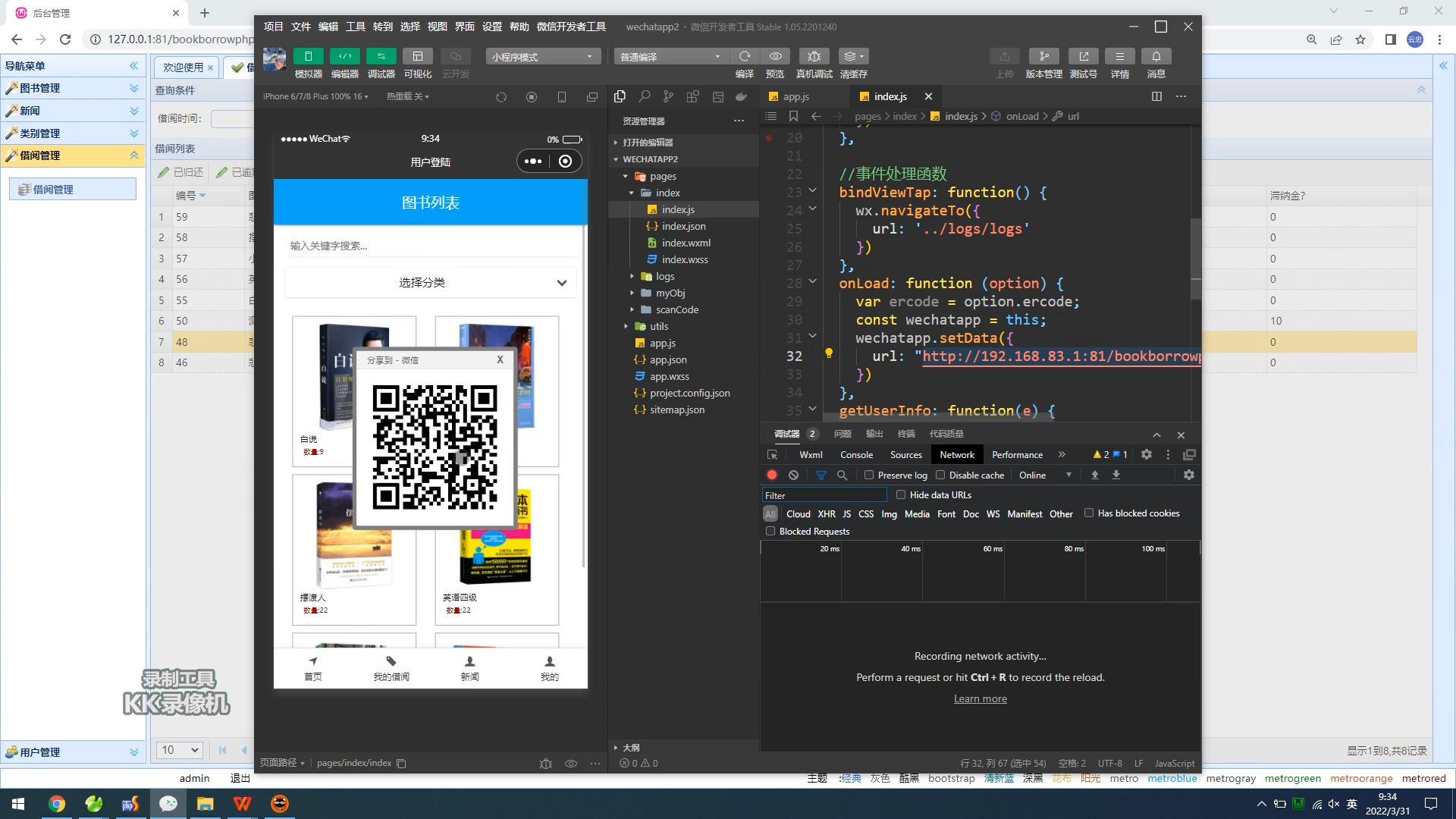Open WeChat from the Windows taskbar
The image size is (1456, 819).
pyautogui.click(x=168, y=804)
